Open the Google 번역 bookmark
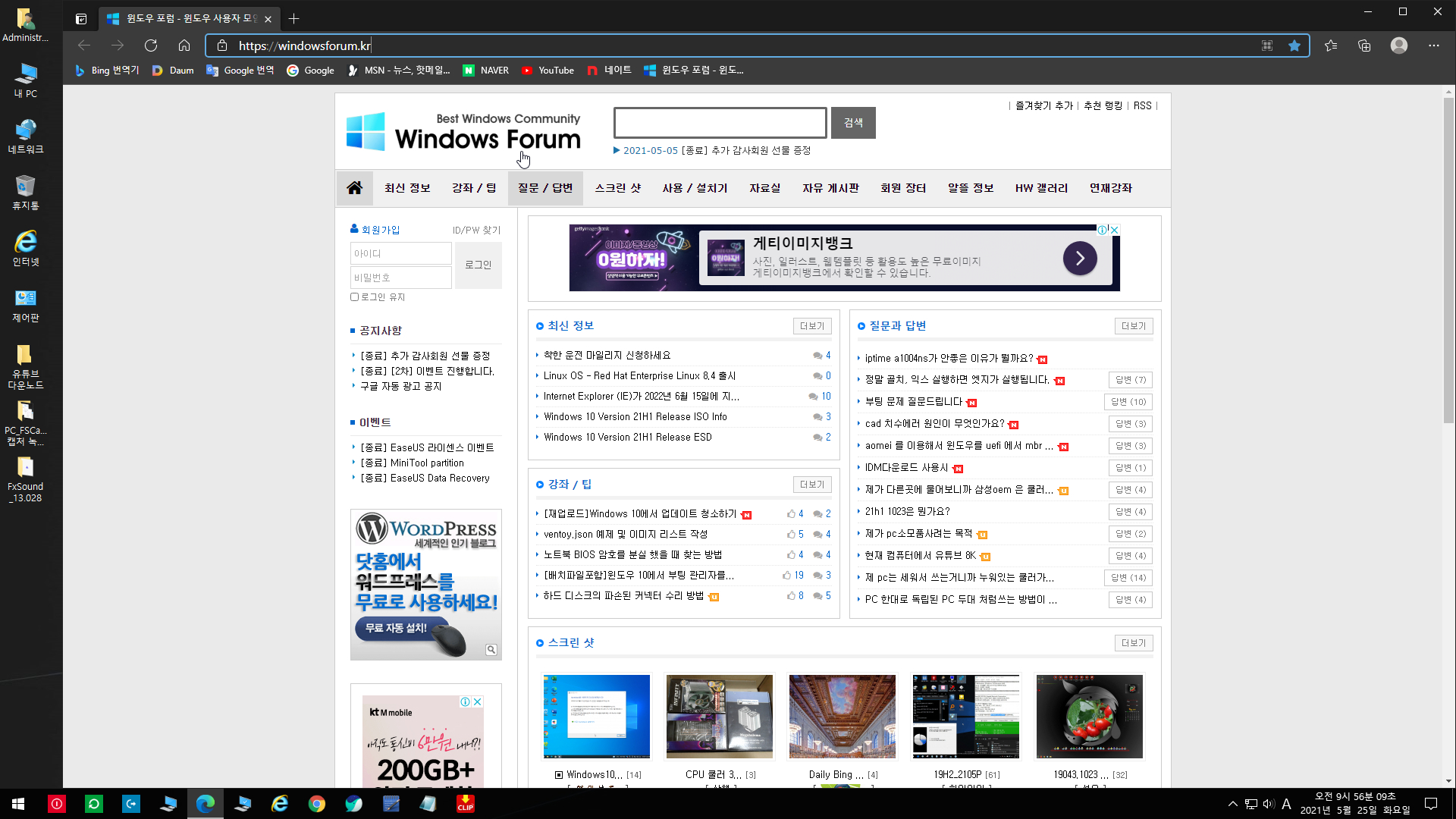Image resolution: width=1456 pixels, height=819 pixels. tap(240, 70)
